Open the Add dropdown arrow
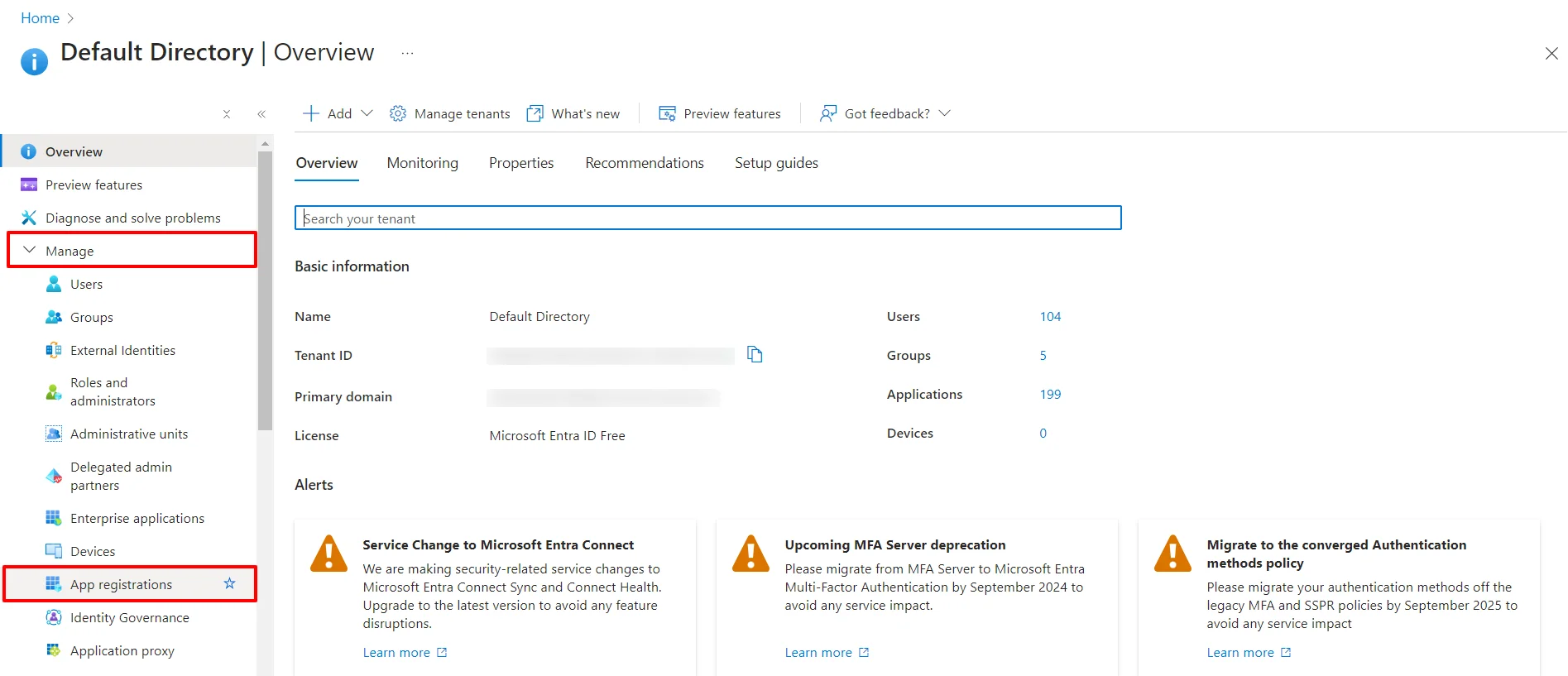1568x676 pixels. coord(367,113)
